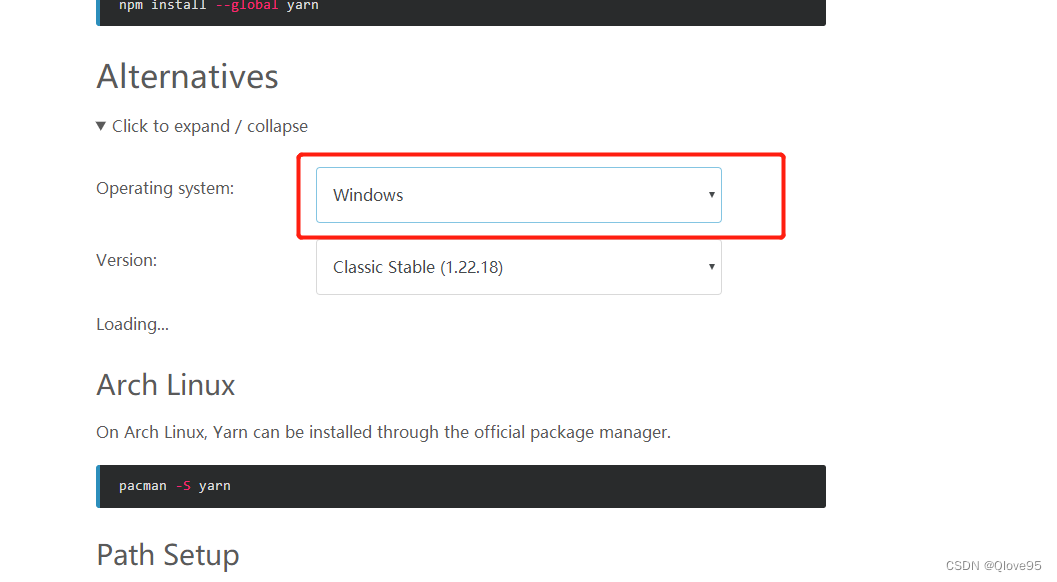Click the 'npm install --global yarn' code block
This screenshot has width=1057, height=582.
461,10
